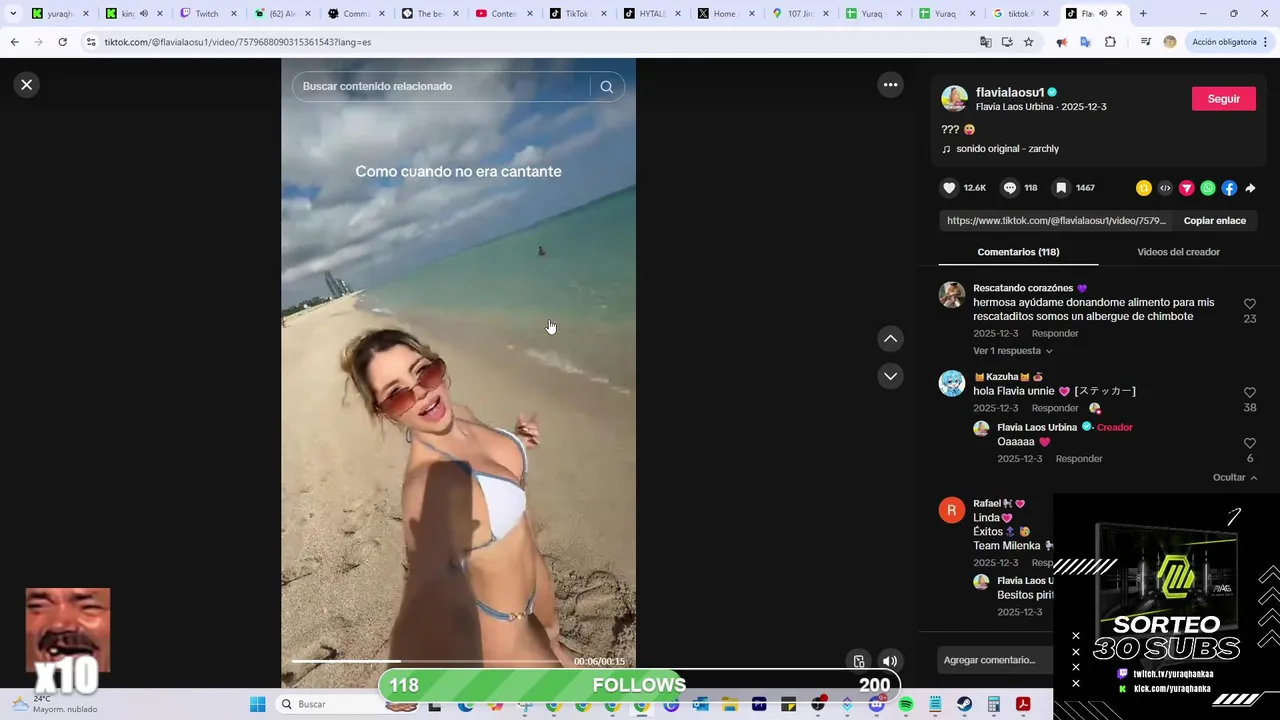Screen dimensions: 1280x720
Task: Share video to Facebook
Action: click(1229, 188)
